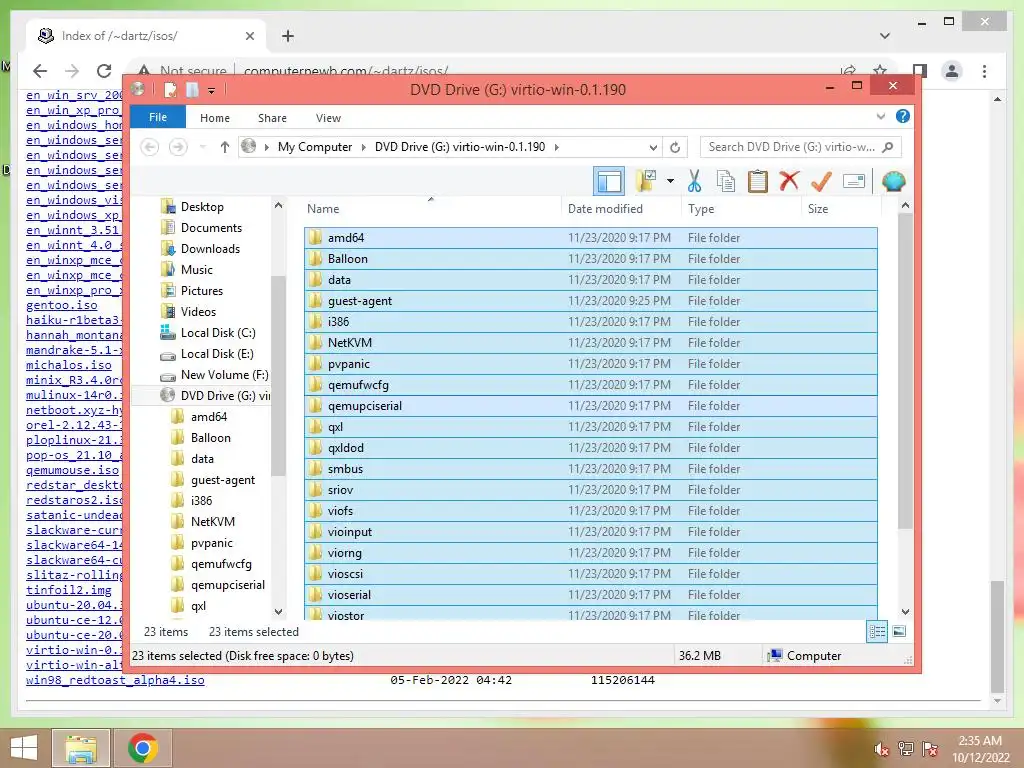Select the guest-agent folder row
The width and height of the screenshot is (1024, 768).
[591, 300]
